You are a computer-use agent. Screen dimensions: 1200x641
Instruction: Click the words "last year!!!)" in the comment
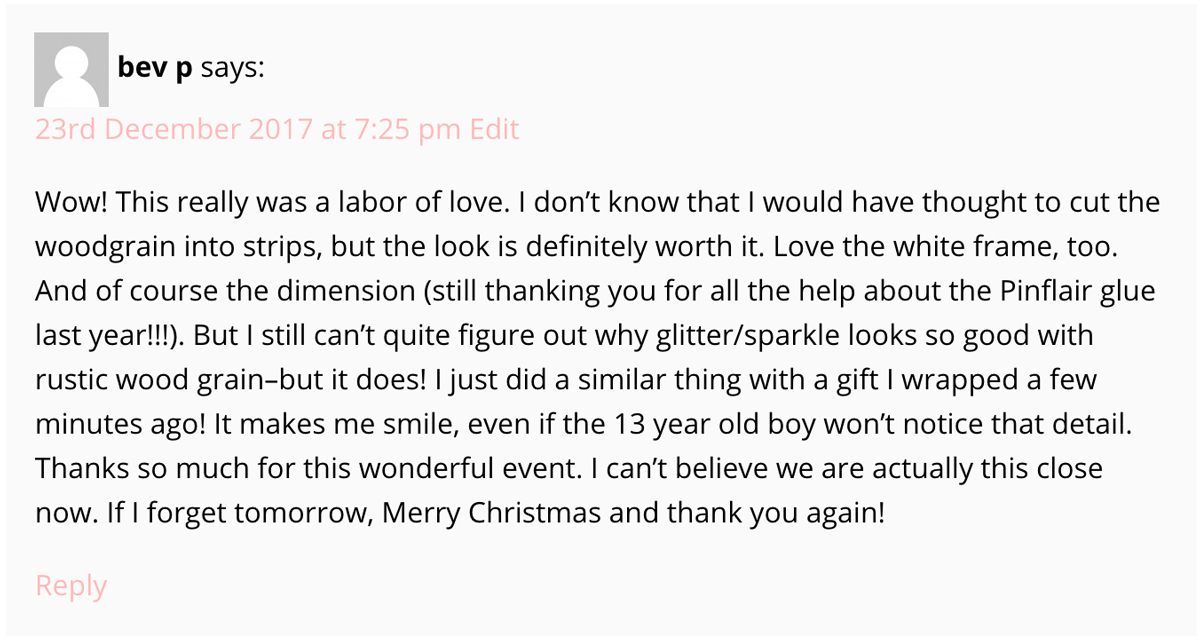coord(110,336)
